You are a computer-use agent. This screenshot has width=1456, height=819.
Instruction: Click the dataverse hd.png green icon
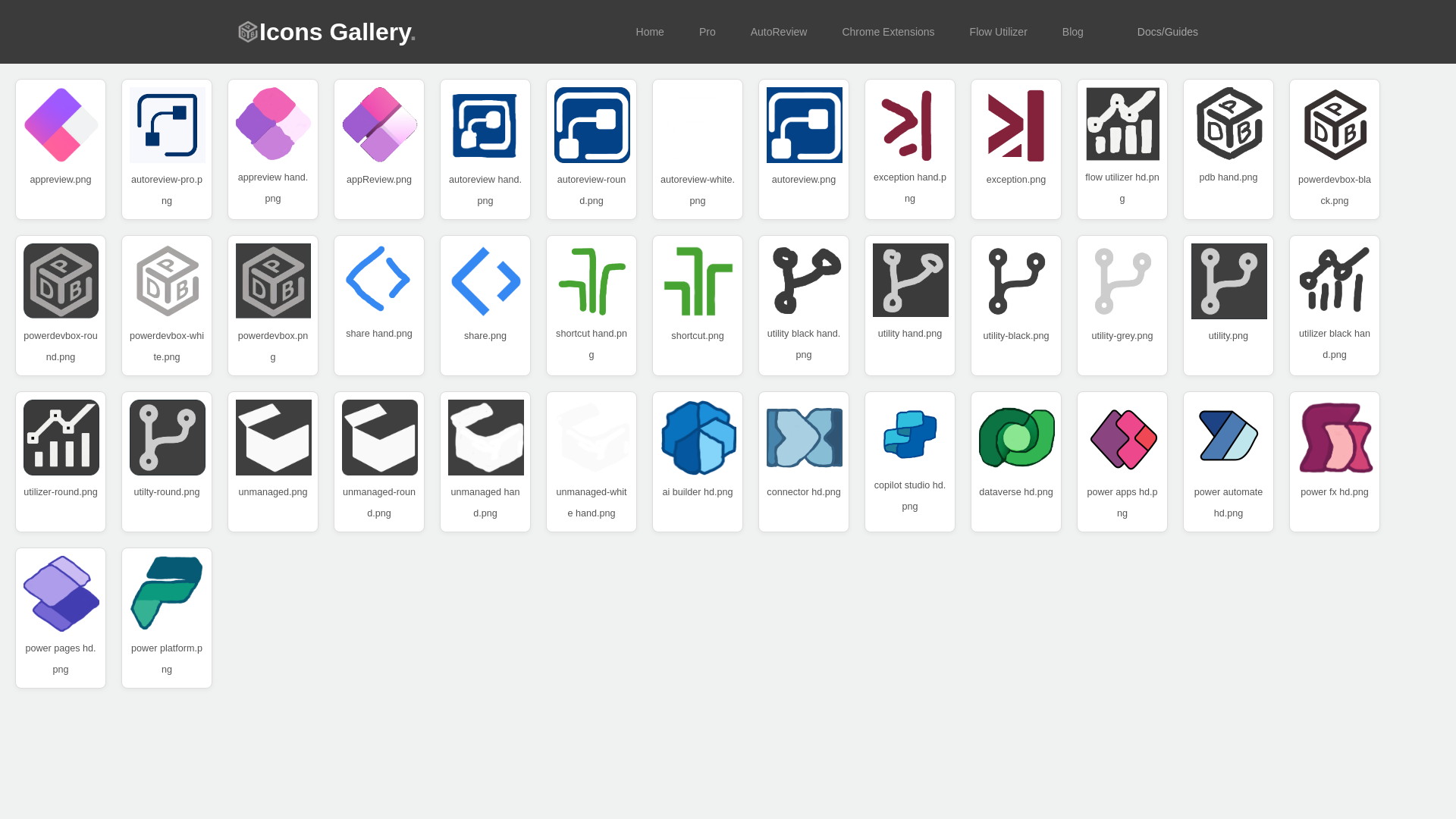(1016, 438)
